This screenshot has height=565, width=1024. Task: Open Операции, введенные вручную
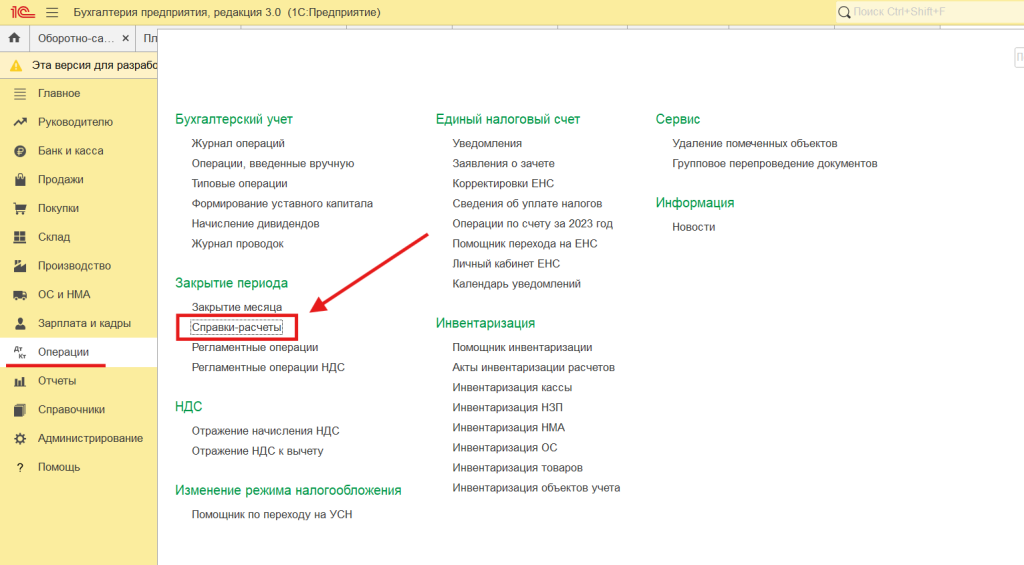click(x=273, y=163)
